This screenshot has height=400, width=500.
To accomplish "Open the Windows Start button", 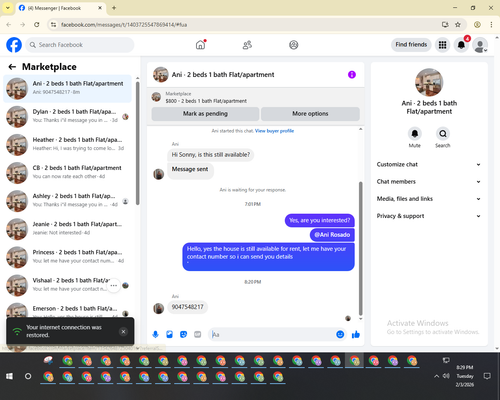I will pyautogui.click(x=9, y=376).
